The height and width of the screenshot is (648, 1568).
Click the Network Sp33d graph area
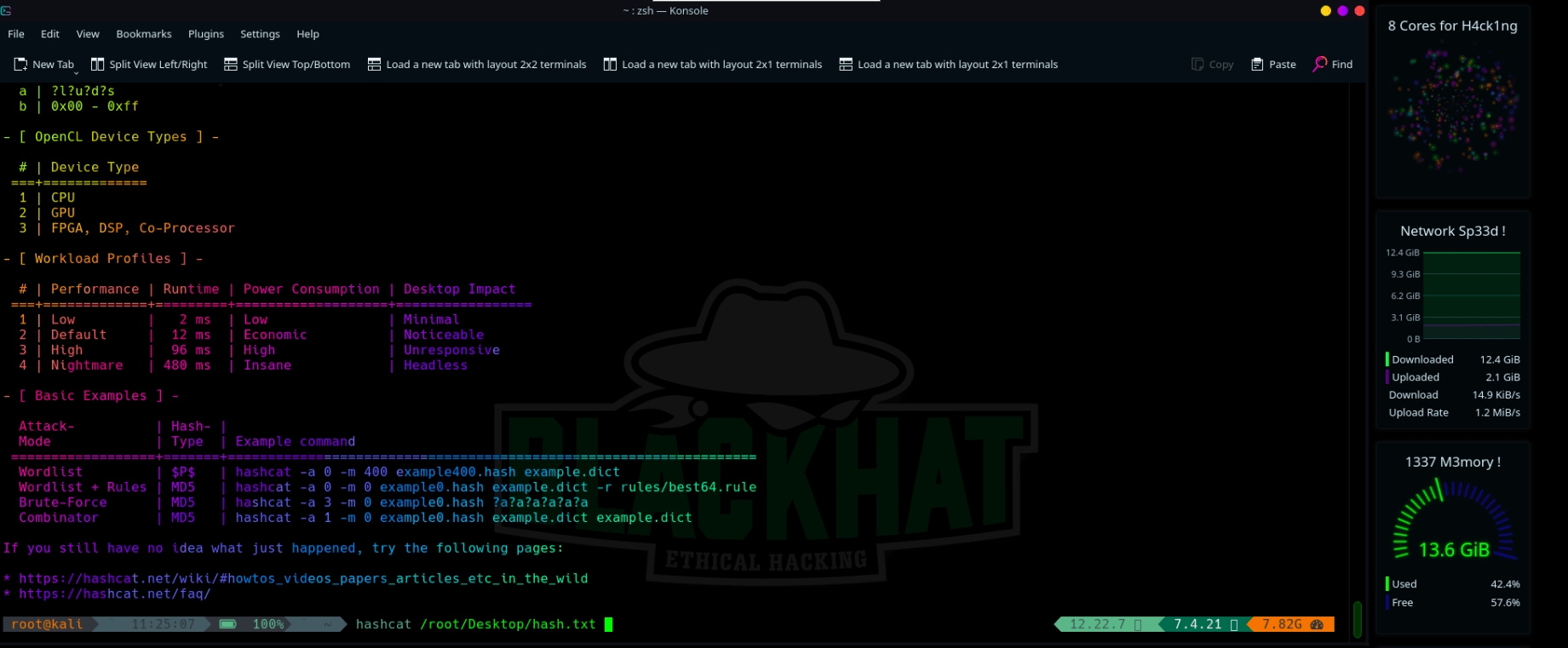(1471, 295)
